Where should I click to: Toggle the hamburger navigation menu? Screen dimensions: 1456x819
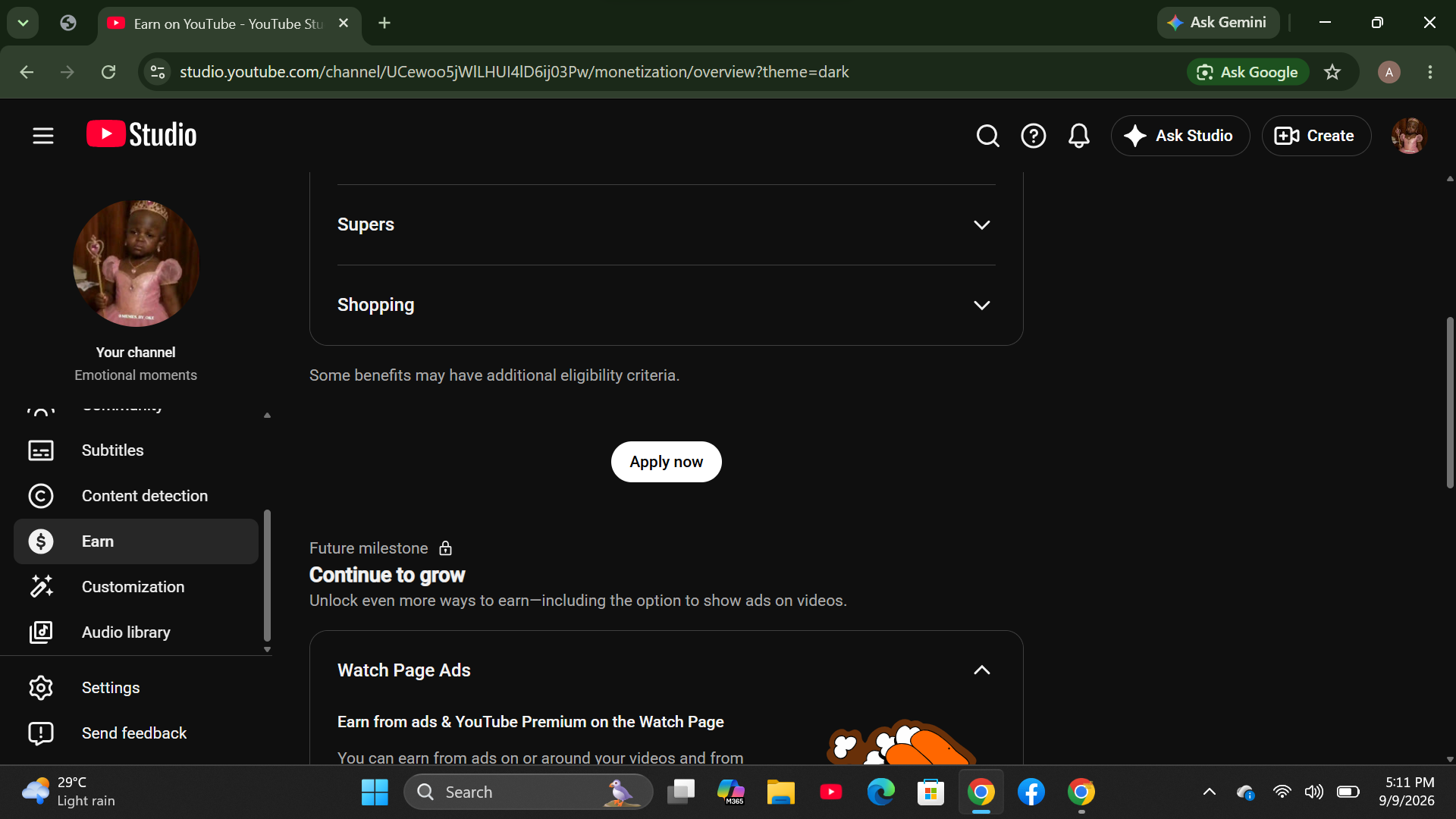click(x=43, y=136)
